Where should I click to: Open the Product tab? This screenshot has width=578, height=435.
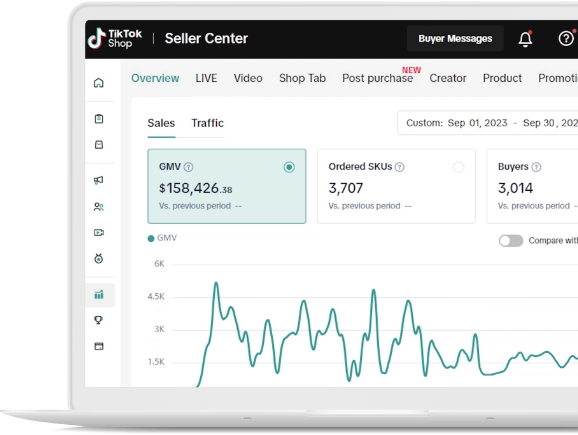click(502, 78)
